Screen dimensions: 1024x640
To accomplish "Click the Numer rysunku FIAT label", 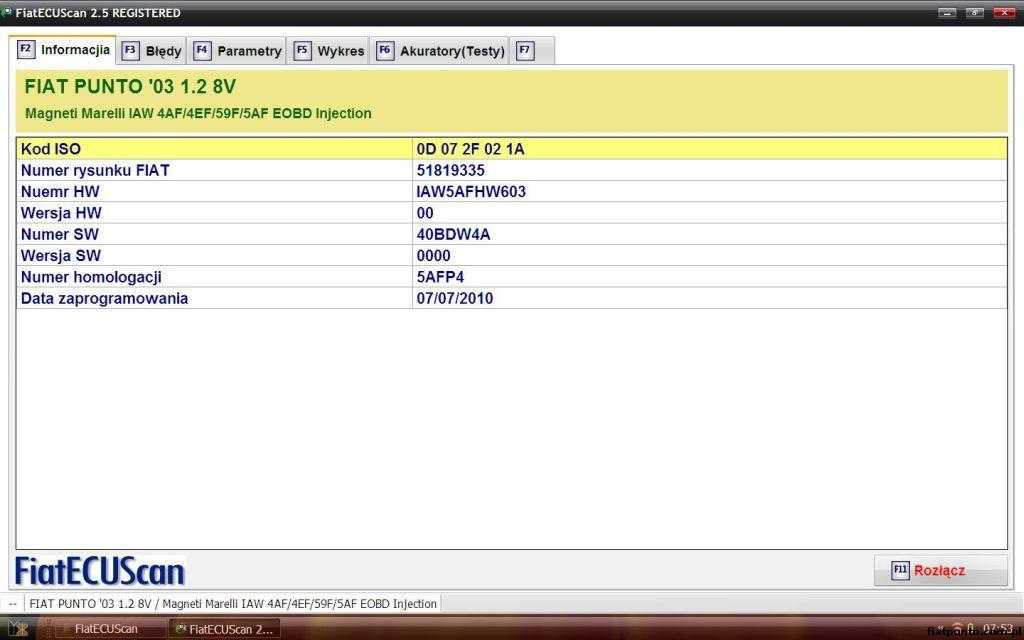I will click(95, 170).
